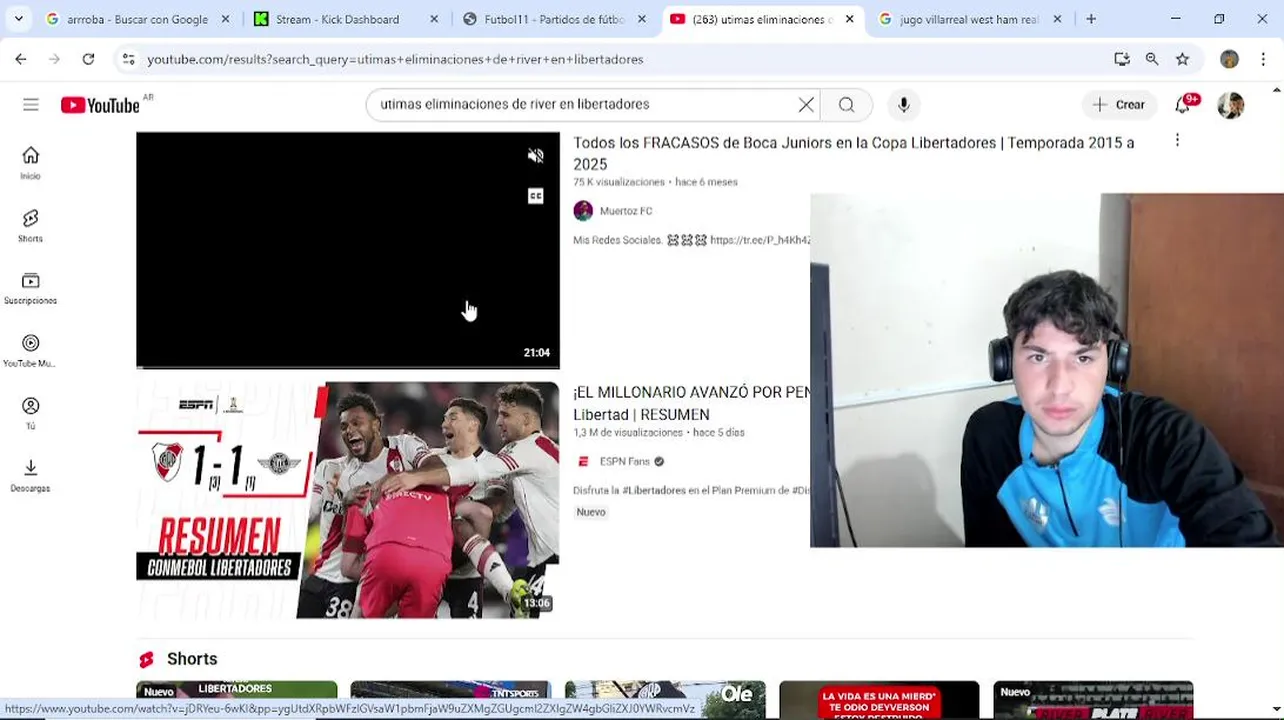Click the Nuevo badge under ESPN video
The height and width of the screenshot is (720, 1284).
[591, 512]
